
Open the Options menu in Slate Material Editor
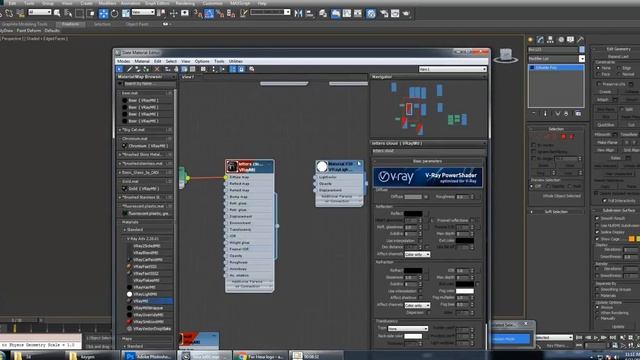[x=202, y=61]
